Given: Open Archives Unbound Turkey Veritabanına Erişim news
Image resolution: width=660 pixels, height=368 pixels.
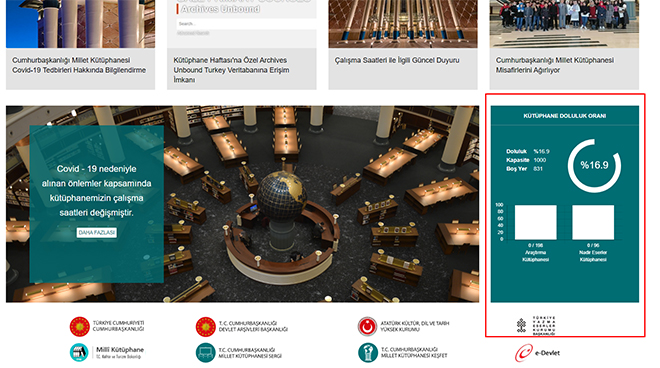Looking at the screenshot, I should point(231,70).
